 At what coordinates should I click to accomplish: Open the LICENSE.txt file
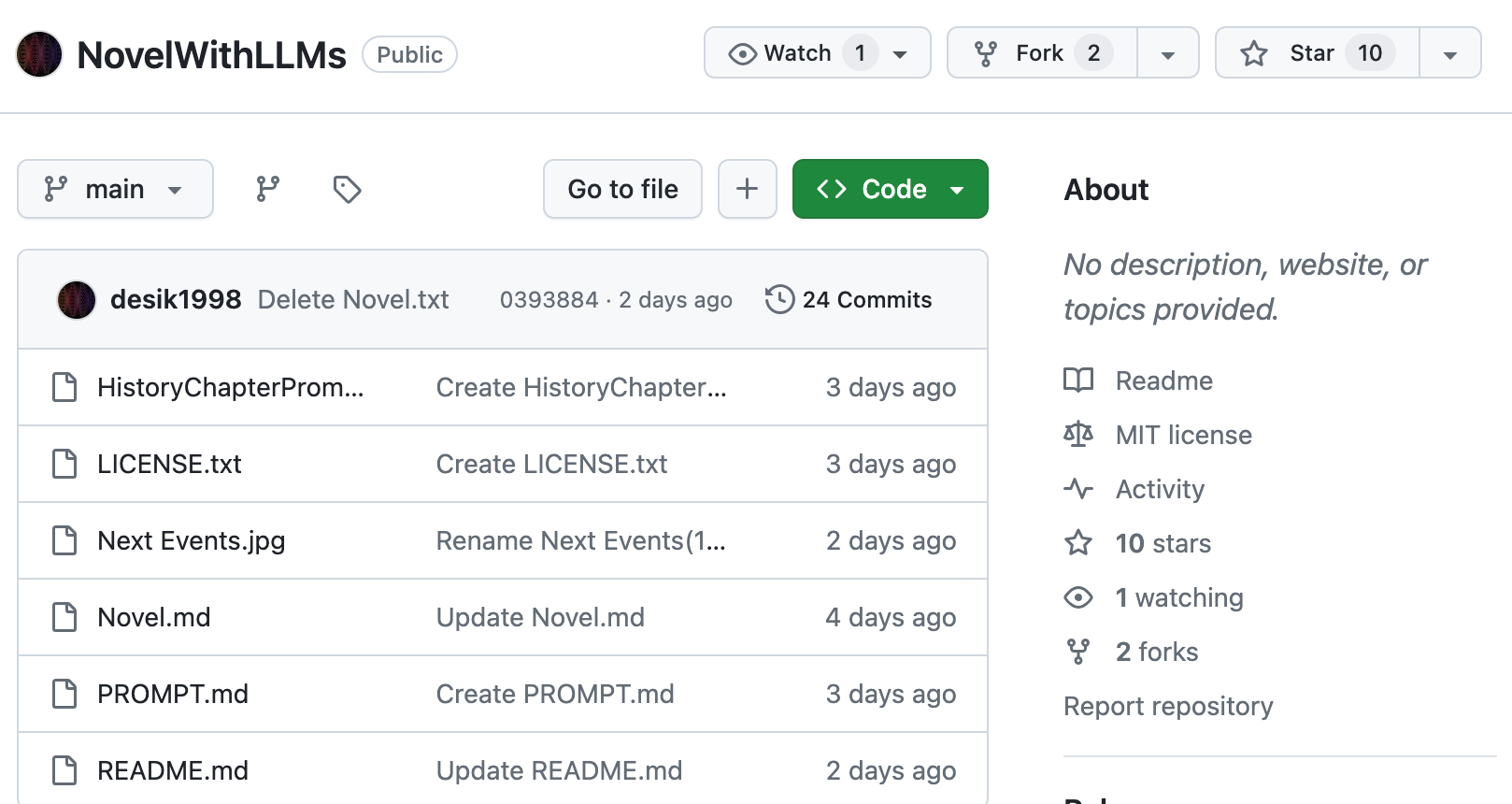click(x=169, y=464)
